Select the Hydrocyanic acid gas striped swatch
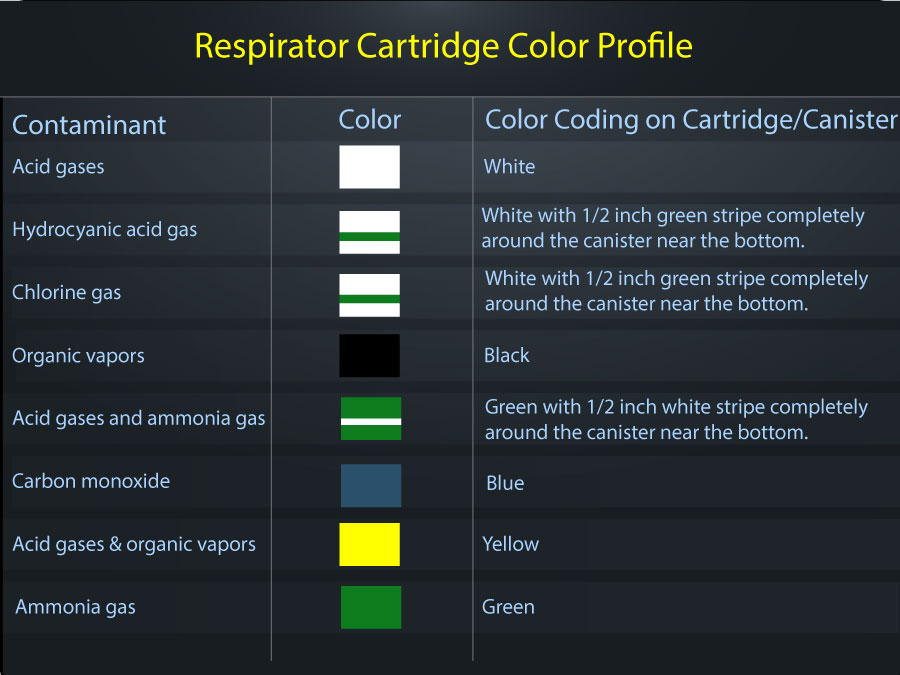 pos(369,232)
